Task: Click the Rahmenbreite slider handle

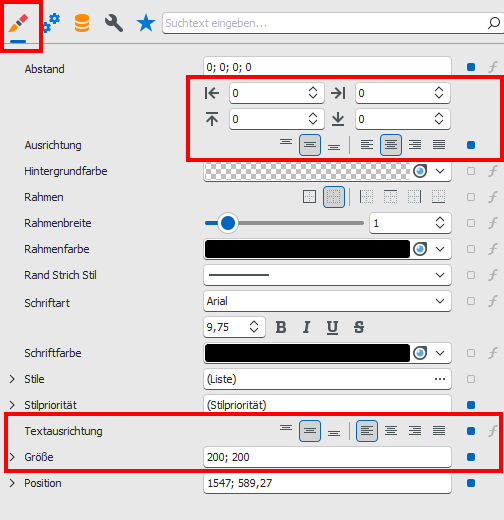Action: [228, 223]
